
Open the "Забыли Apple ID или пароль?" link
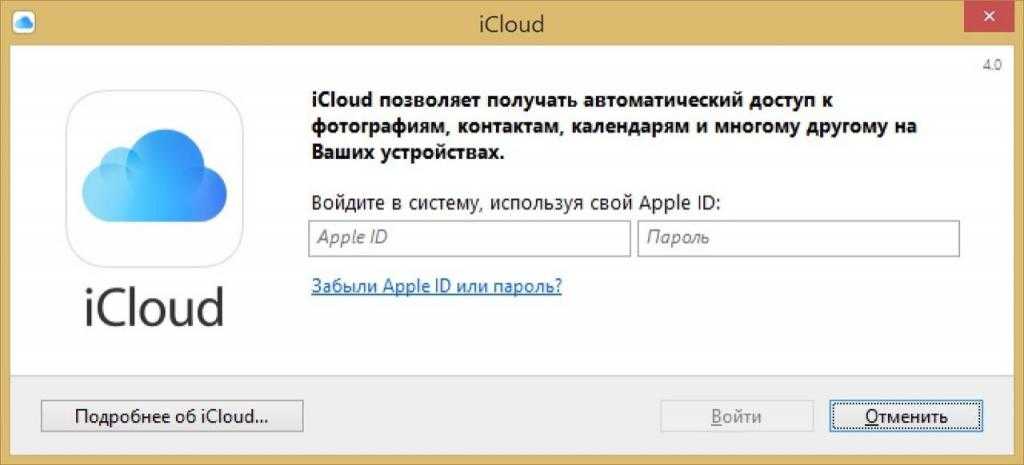coord(436,286)
